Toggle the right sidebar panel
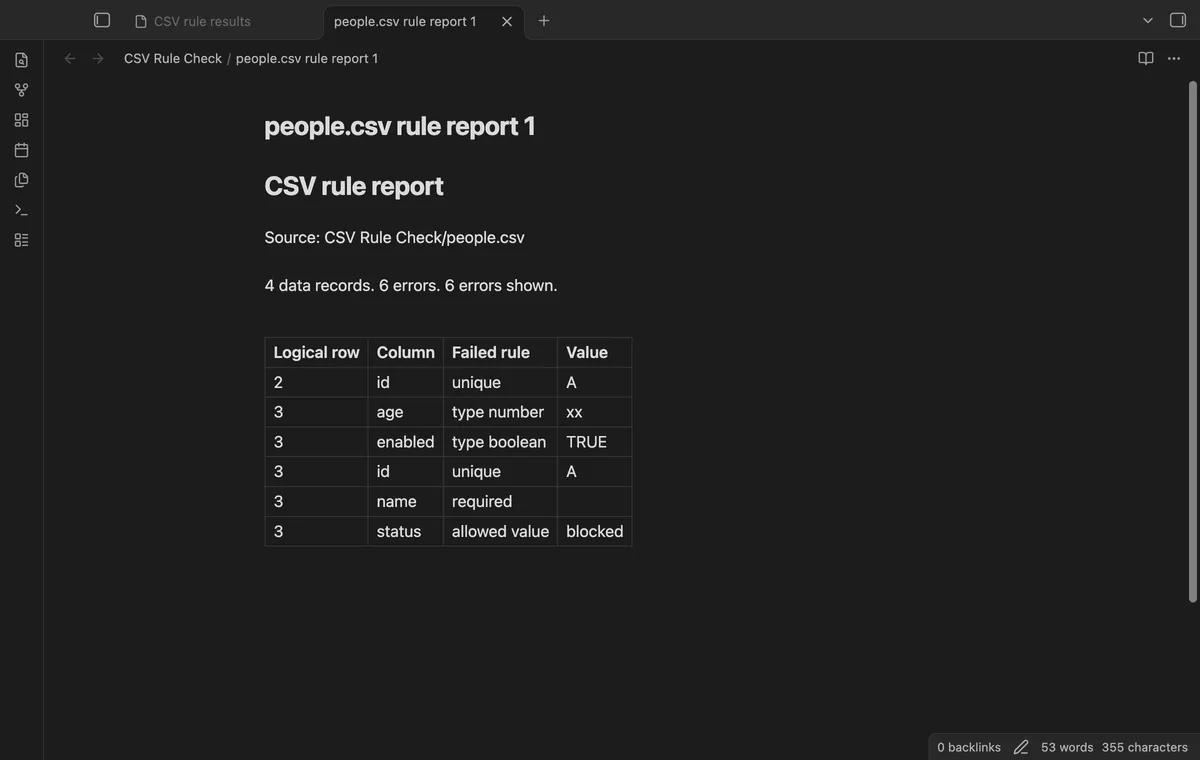 1178,20
